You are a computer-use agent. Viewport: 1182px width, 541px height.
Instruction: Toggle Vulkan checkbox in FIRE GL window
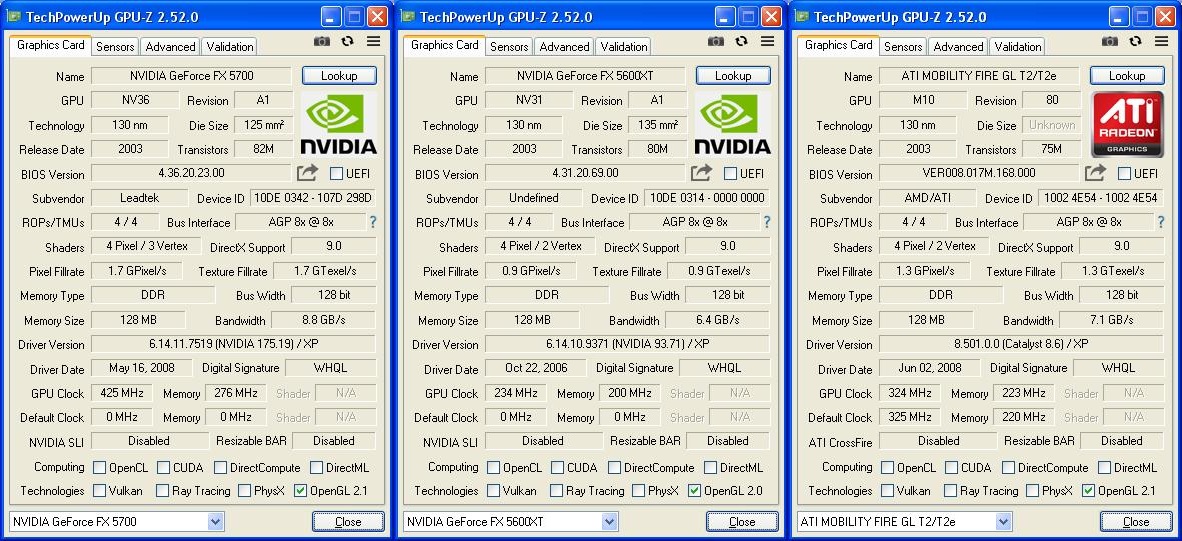pos(888,491)
